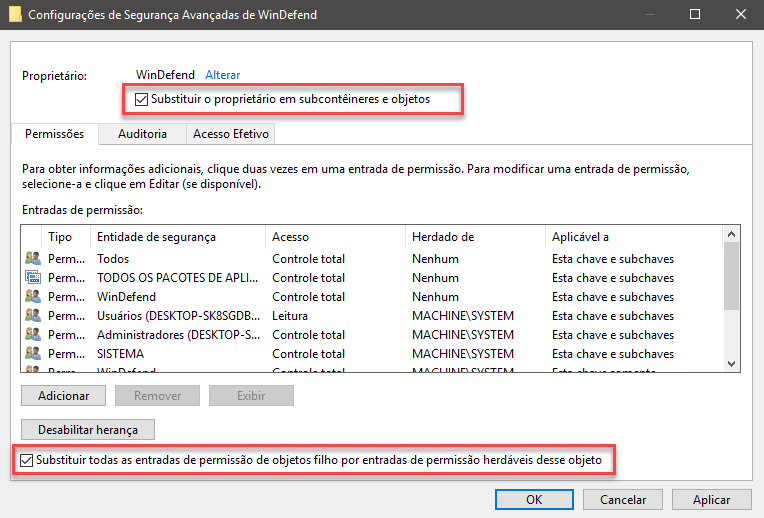Switch to the Auditoria tab
Image resolution: width=764 pixels, height=518 pixels.
click(142, 134)
